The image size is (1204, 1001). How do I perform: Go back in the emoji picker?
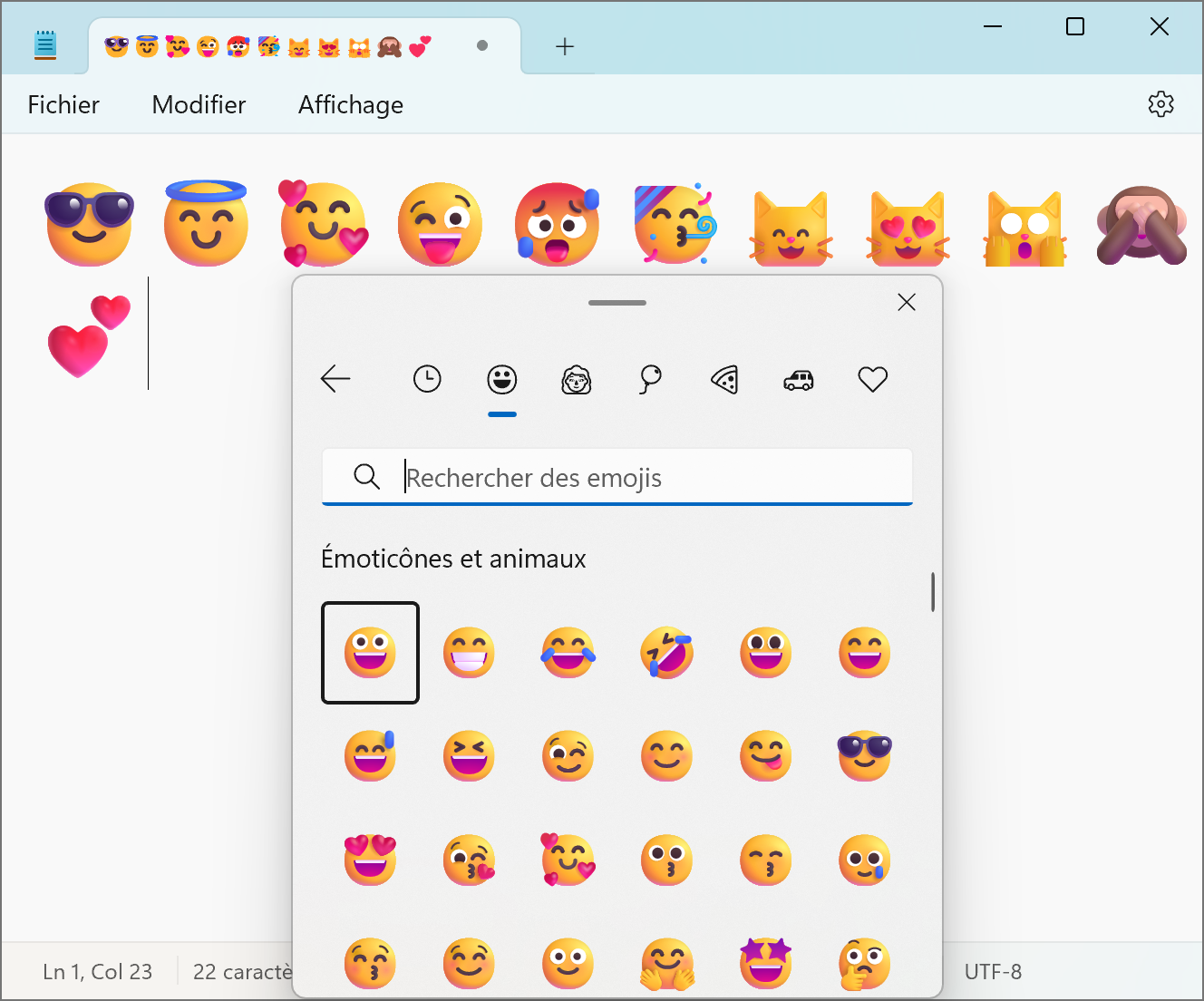335,379
